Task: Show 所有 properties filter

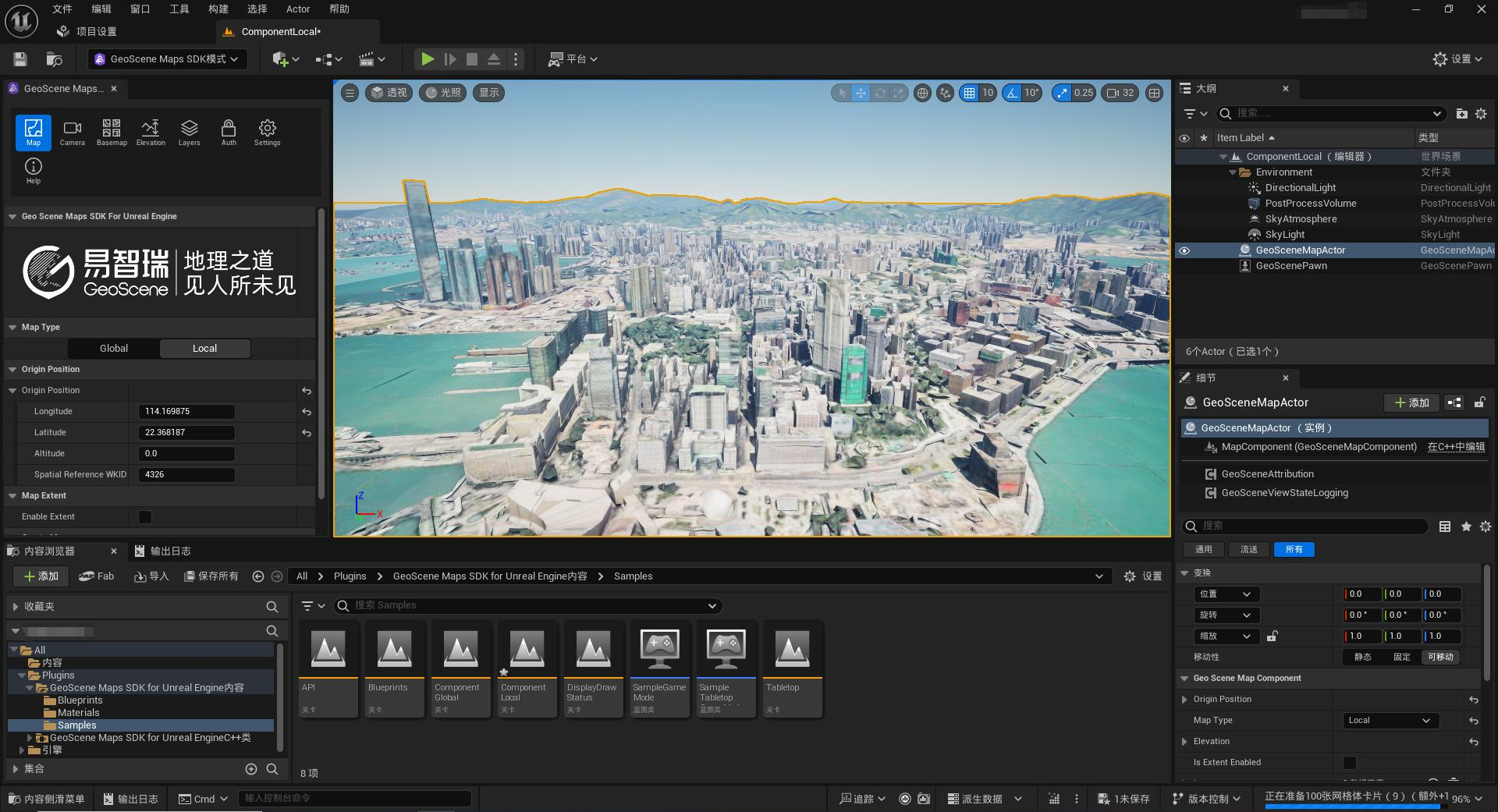Action: coord(1294,550)
